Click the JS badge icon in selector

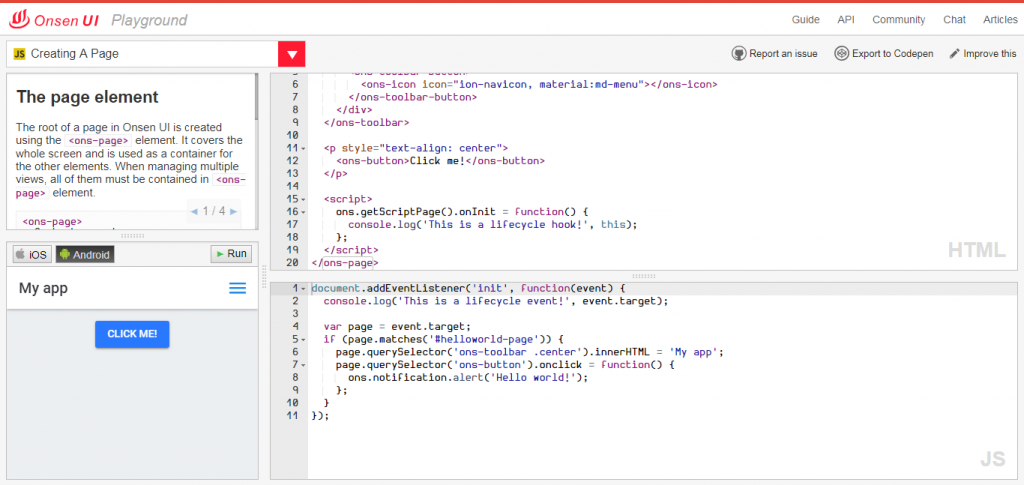point(20,54)
